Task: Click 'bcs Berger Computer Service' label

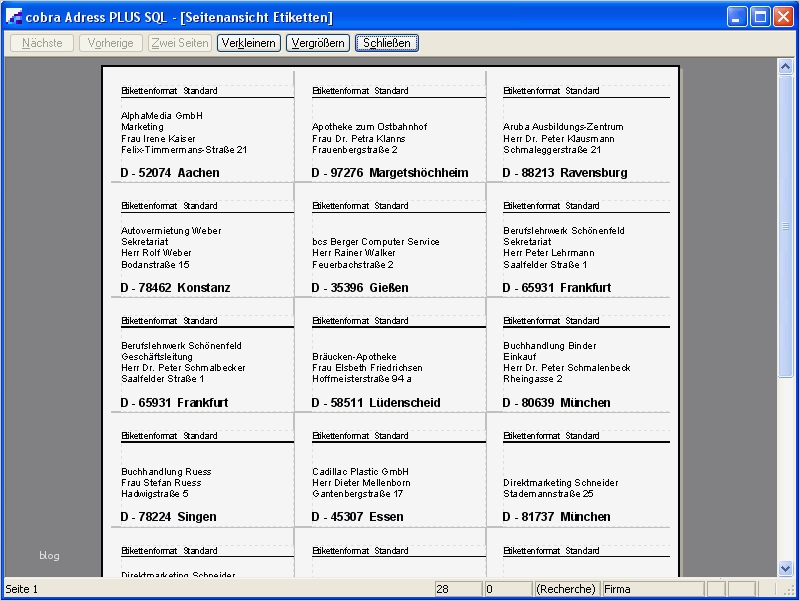Action: pos(376,242)
